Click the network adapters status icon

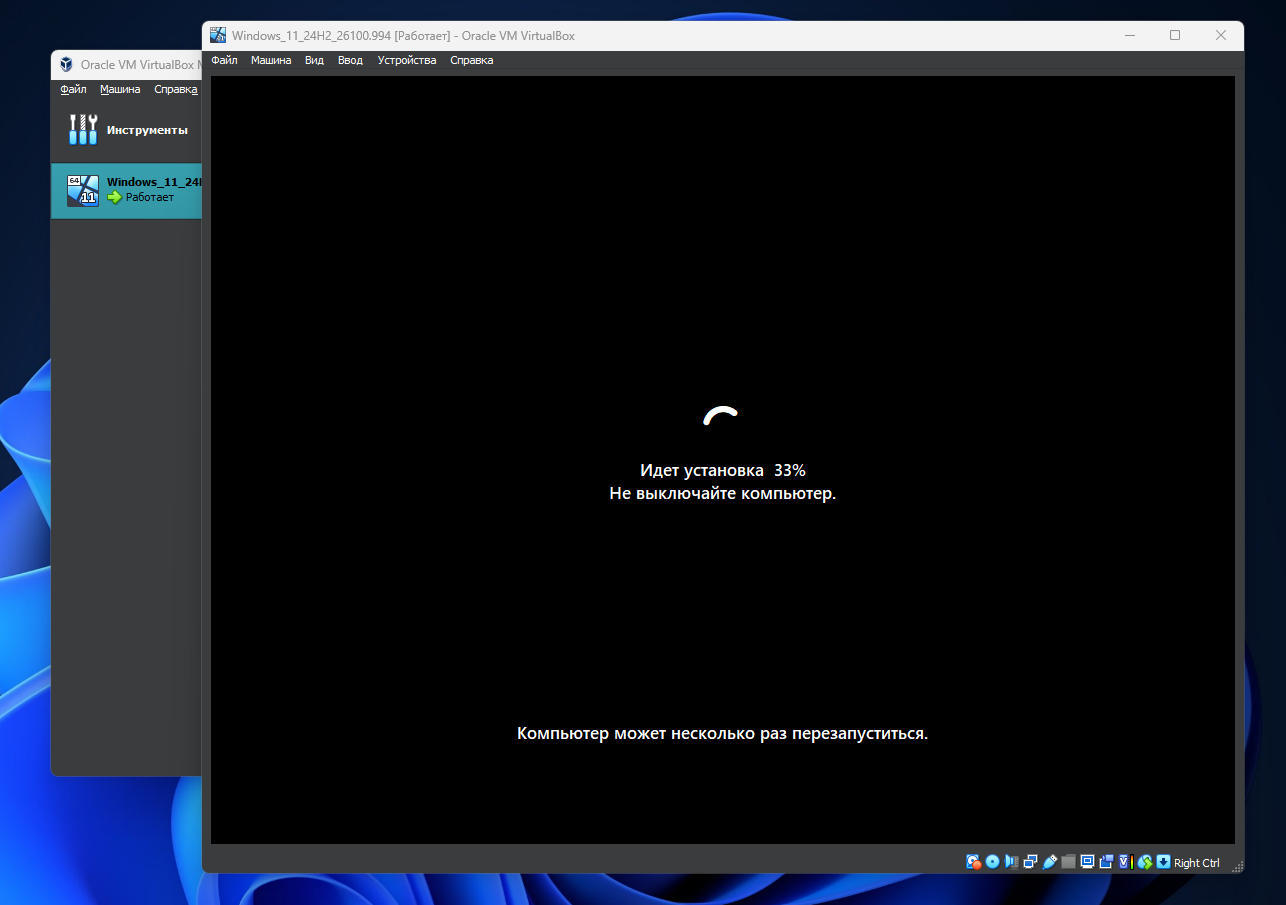[x=1030, y=862]
